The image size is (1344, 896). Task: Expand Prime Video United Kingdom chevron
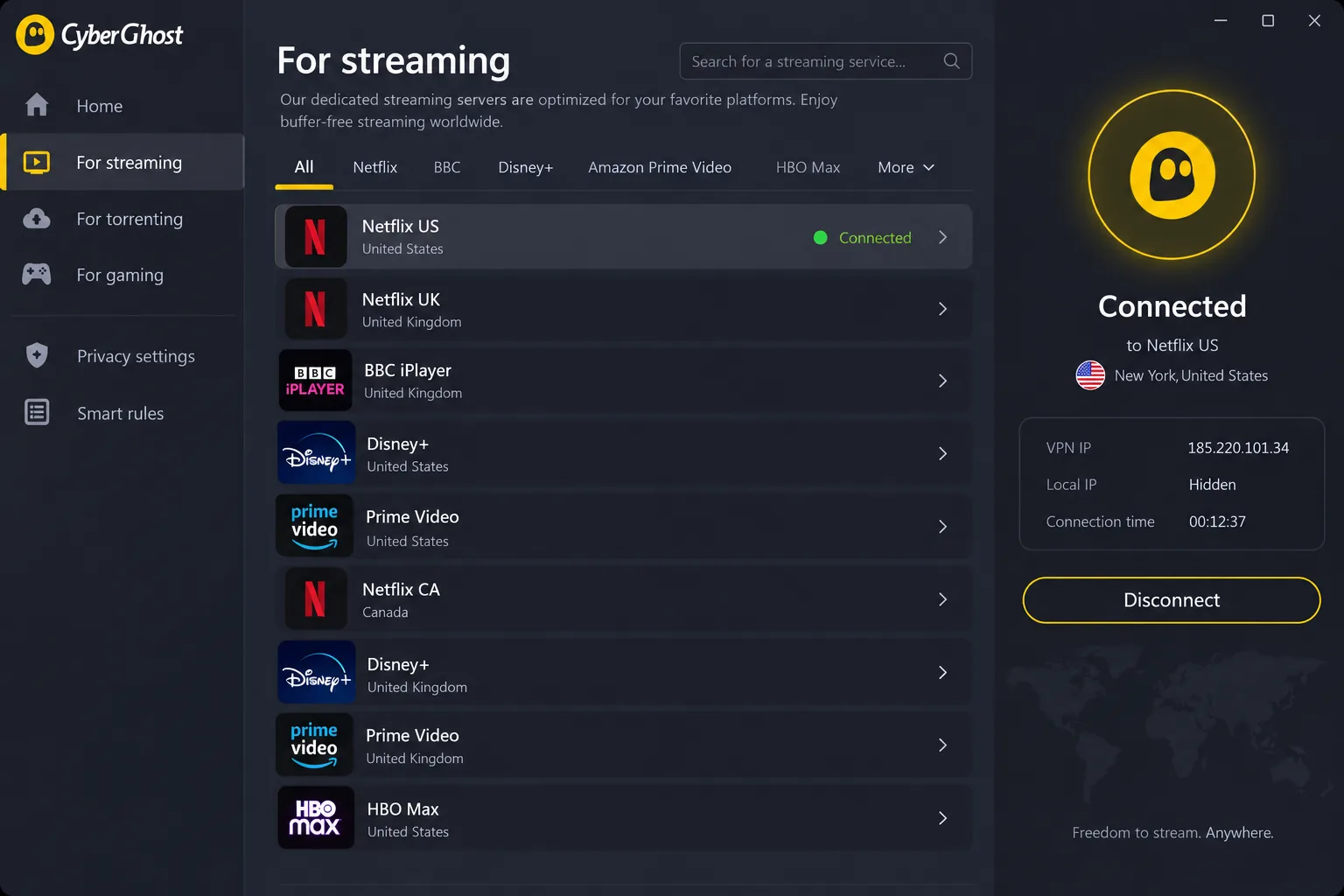[942, 745]
